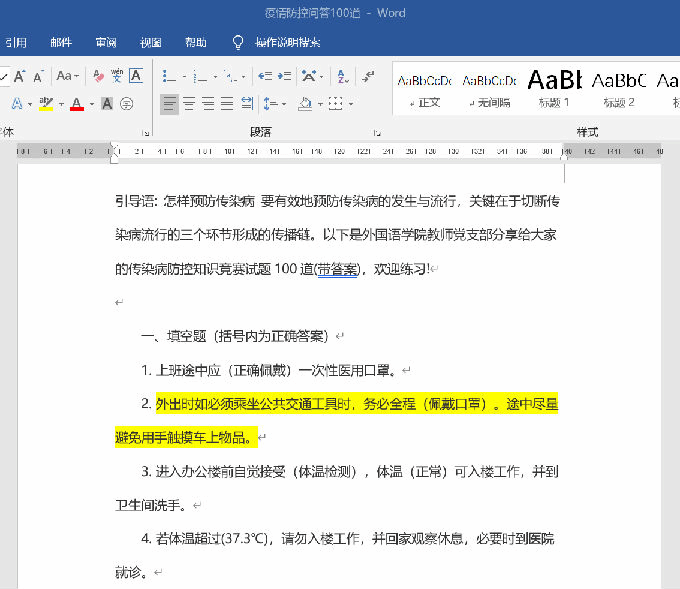Screen dimensions: 680x589
Task: Click the Increase Indent icon
Action: click(282, 76)
